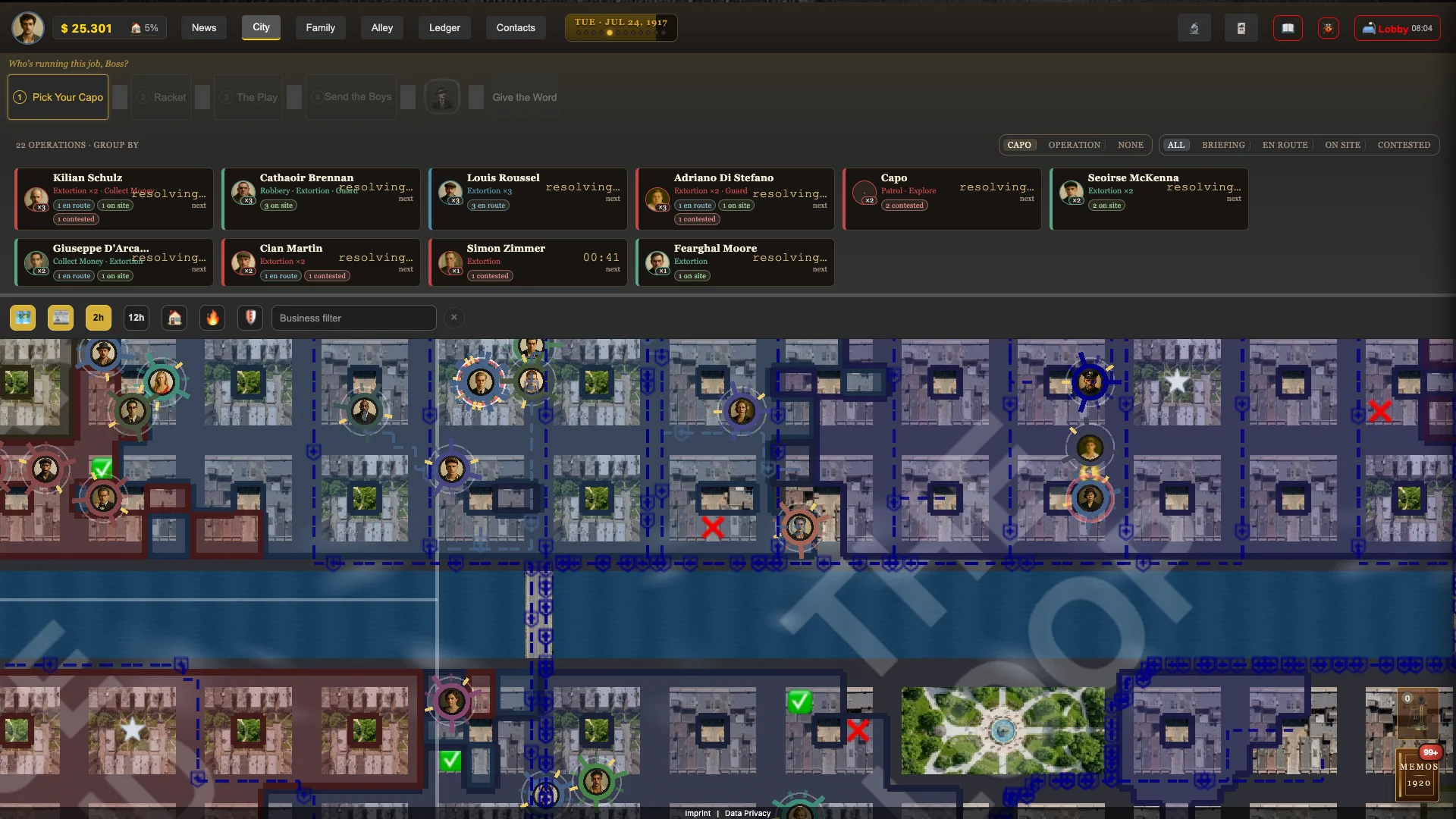
Task: Open the Imprint link
Action: (x=698, y=813)
